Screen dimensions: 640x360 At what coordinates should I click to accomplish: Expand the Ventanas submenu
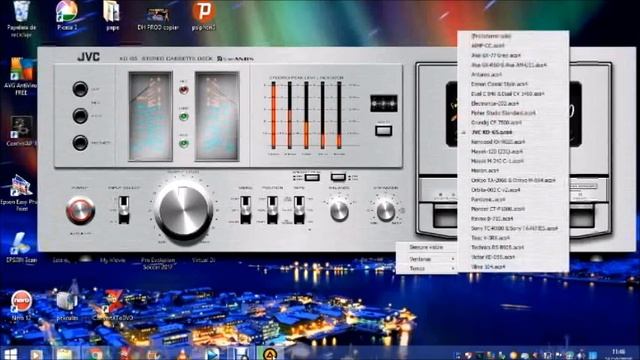427,259
